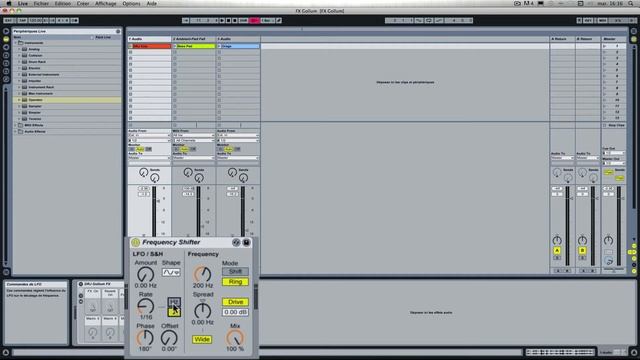640x360 pixels.
Task: Open the Créer menu
Action: 83,3
